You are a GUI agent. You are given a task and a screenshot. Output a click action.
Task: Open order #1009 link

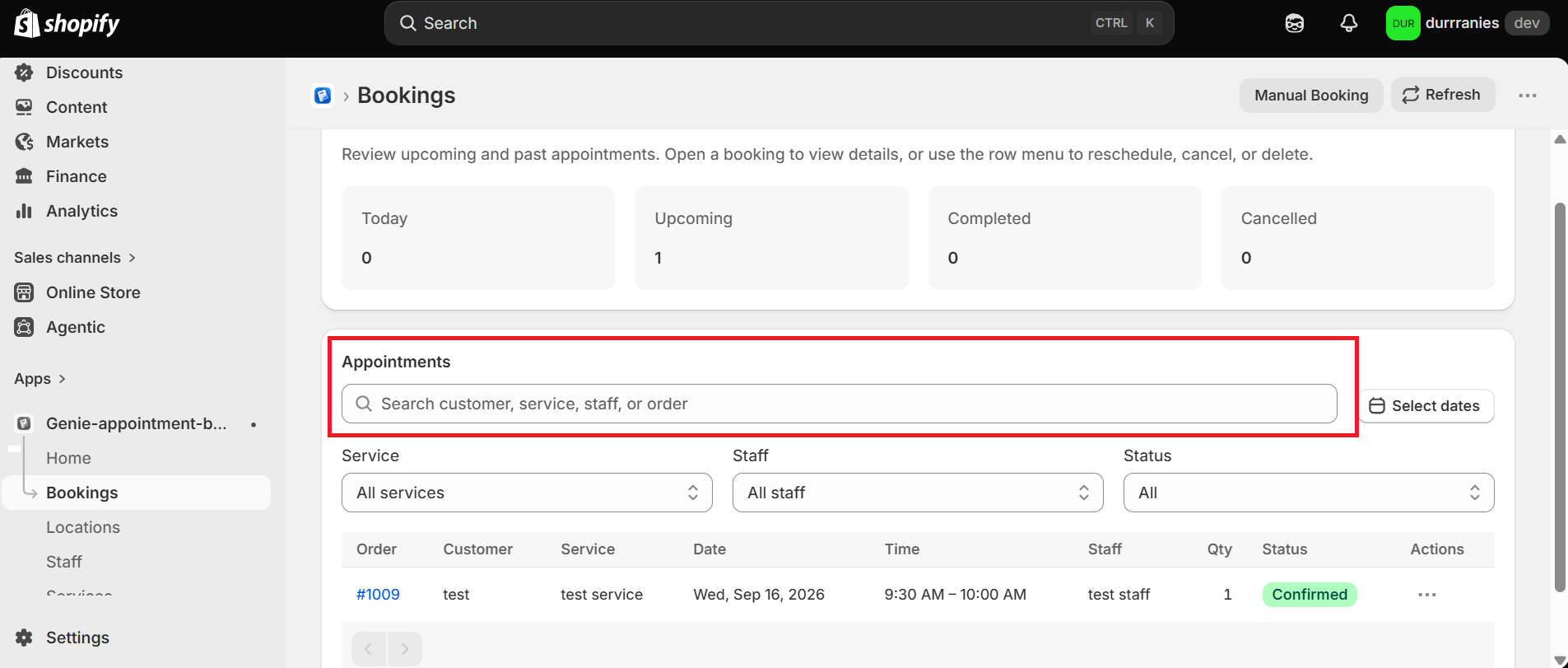tap(378, 595)
